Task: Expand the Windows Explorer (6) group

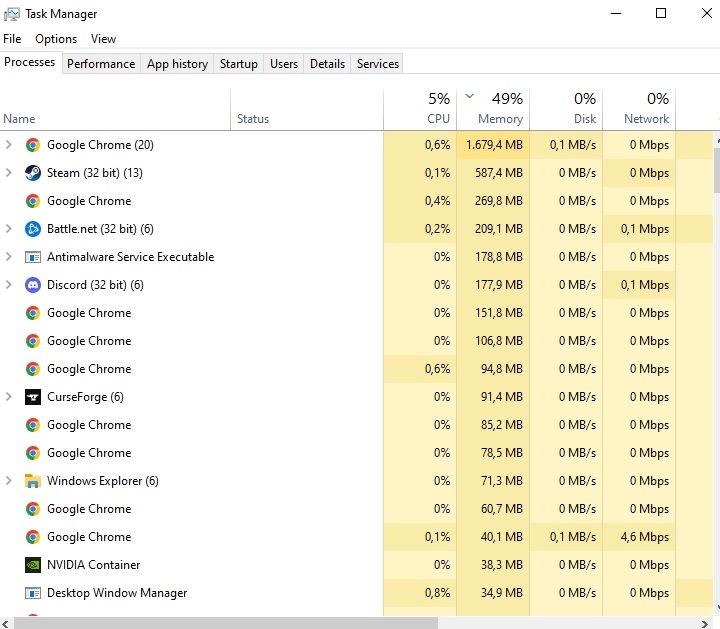Action: point(8,481)
